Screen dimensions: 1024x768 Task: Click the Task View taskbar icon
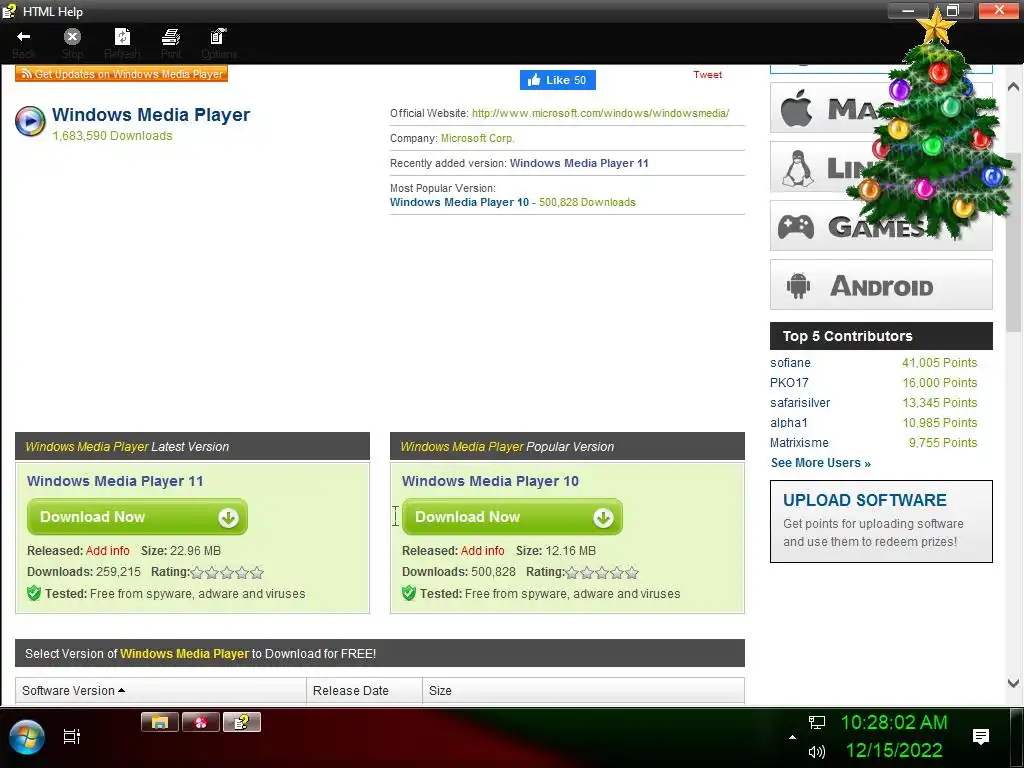[71, 737]
